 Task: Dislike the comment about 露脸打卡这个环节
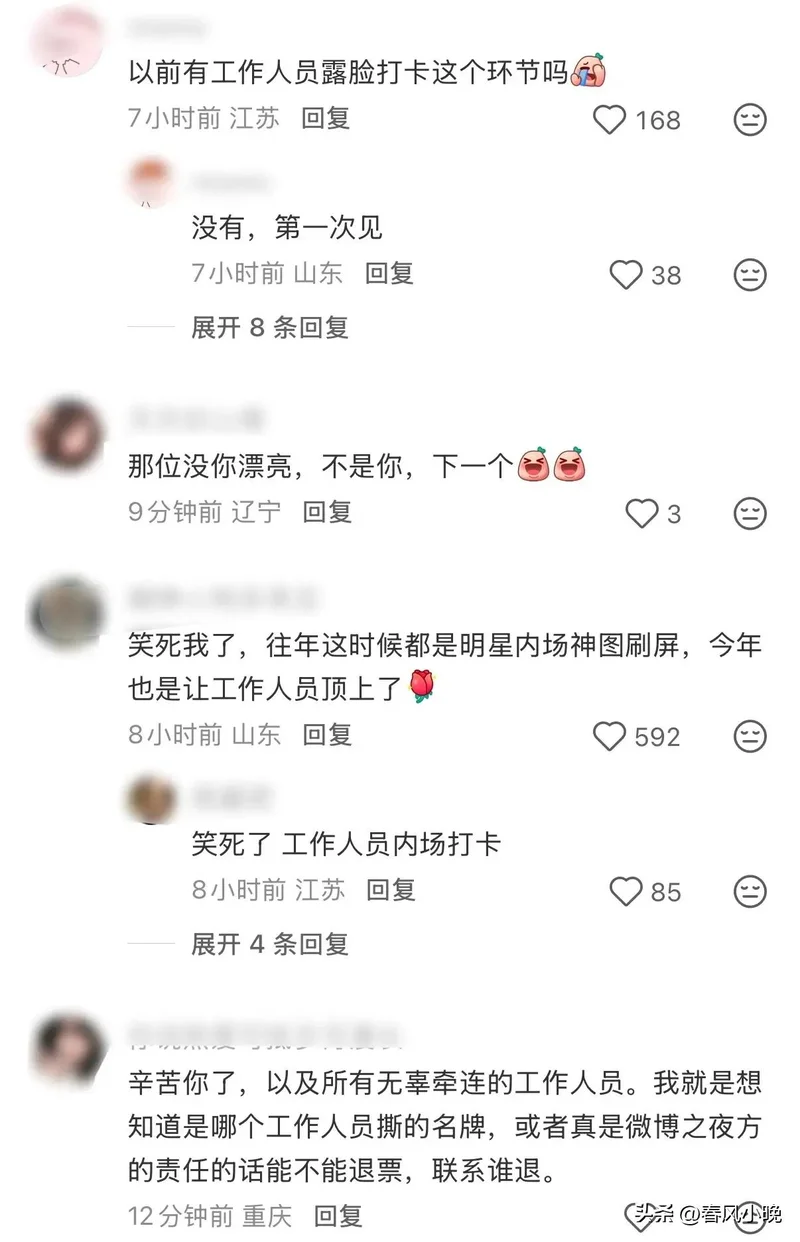pyautogui.click(x=750, y=120)
